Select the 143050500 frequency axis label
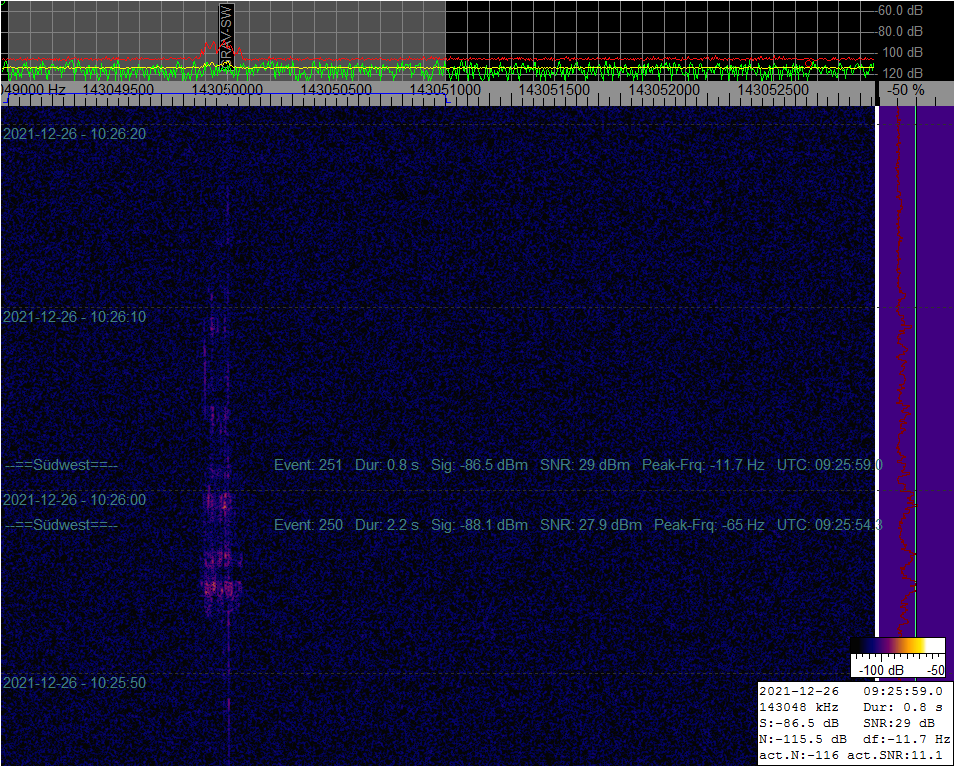 point(336,90)
